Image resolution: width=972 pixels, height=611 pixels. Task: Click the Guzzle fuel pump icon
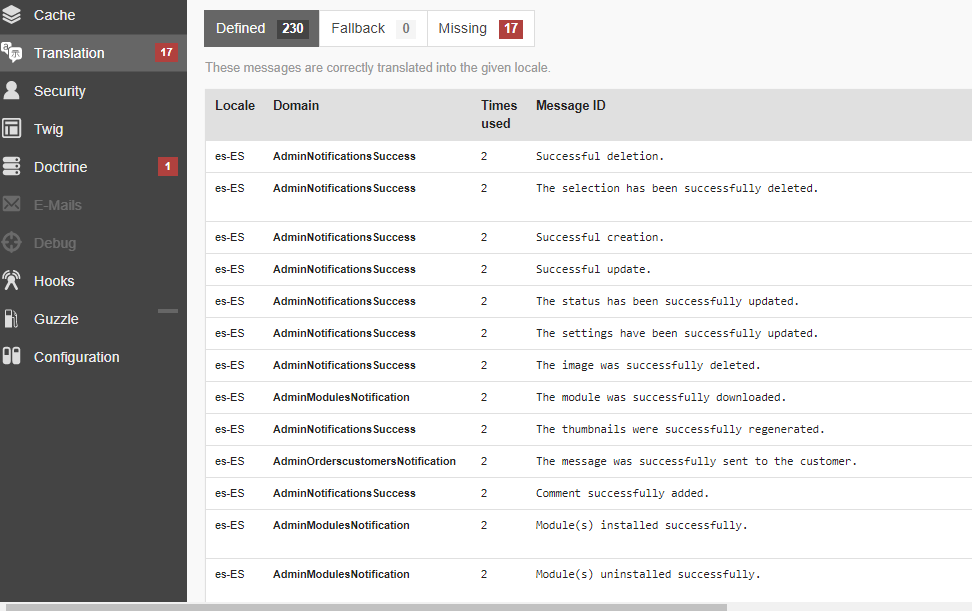(12, 319)
